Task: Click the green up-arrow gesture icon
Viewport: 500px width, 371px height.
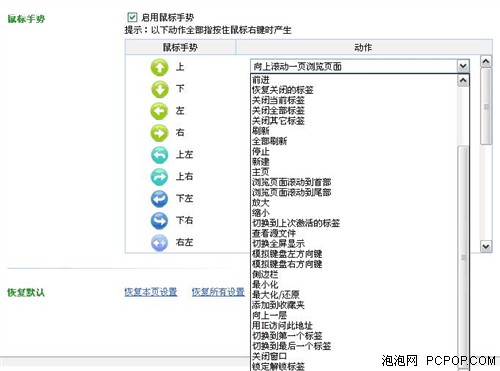Action: coord(159,67)
